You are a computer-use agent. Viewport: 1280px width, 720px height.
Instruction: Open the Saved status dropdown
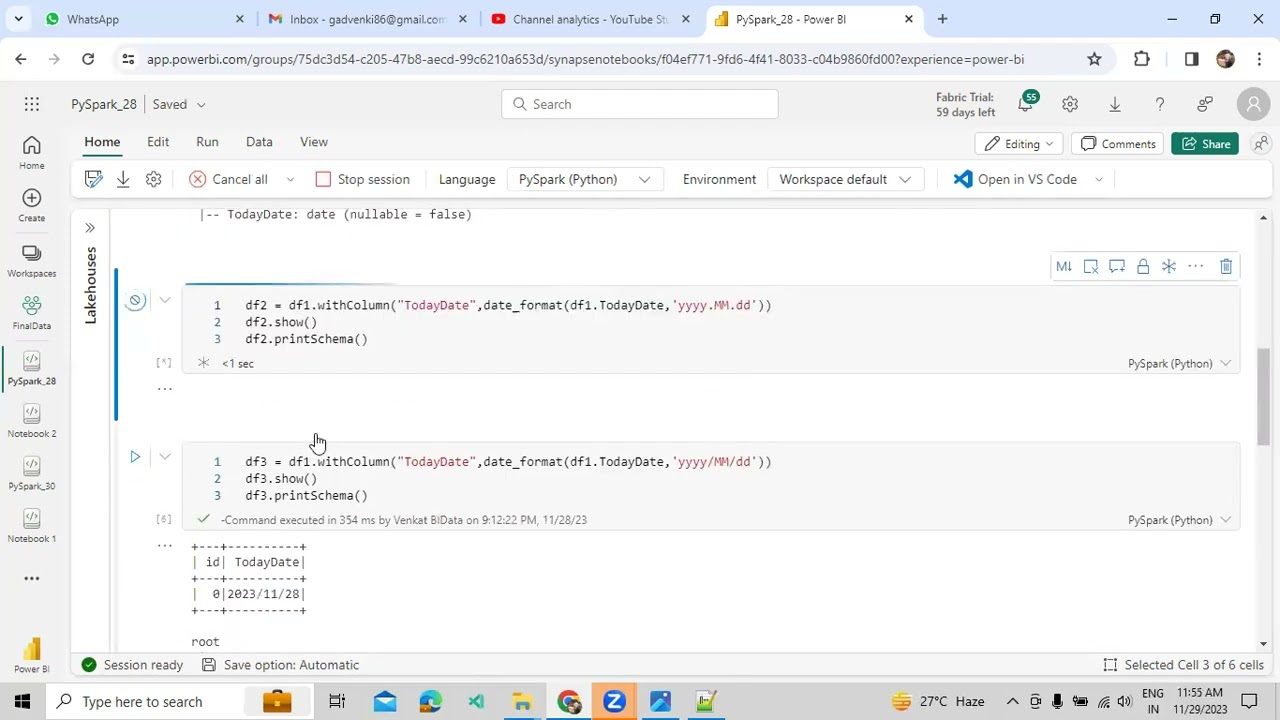click(179, 104)
